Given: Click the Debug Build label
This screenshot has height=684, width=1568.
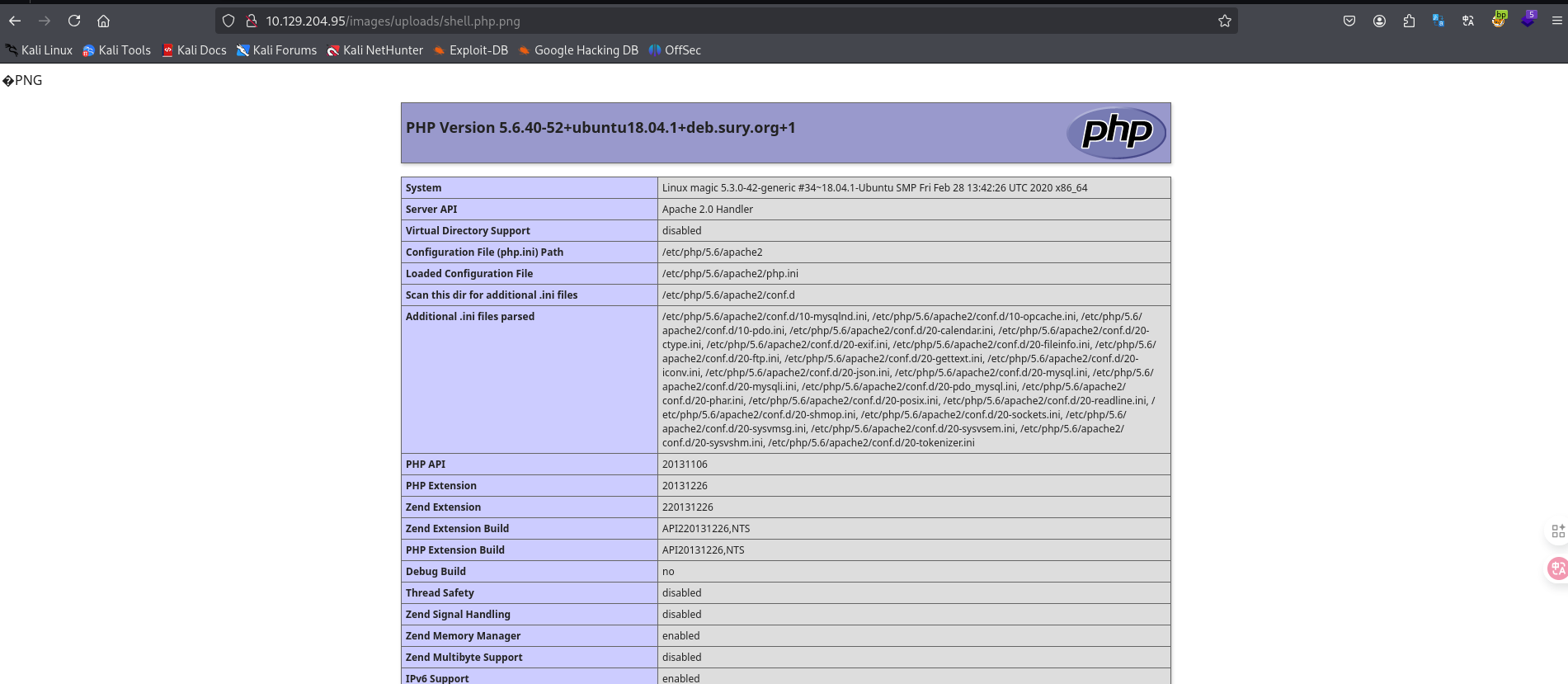Looking at the screenshot, I should 436,572.
